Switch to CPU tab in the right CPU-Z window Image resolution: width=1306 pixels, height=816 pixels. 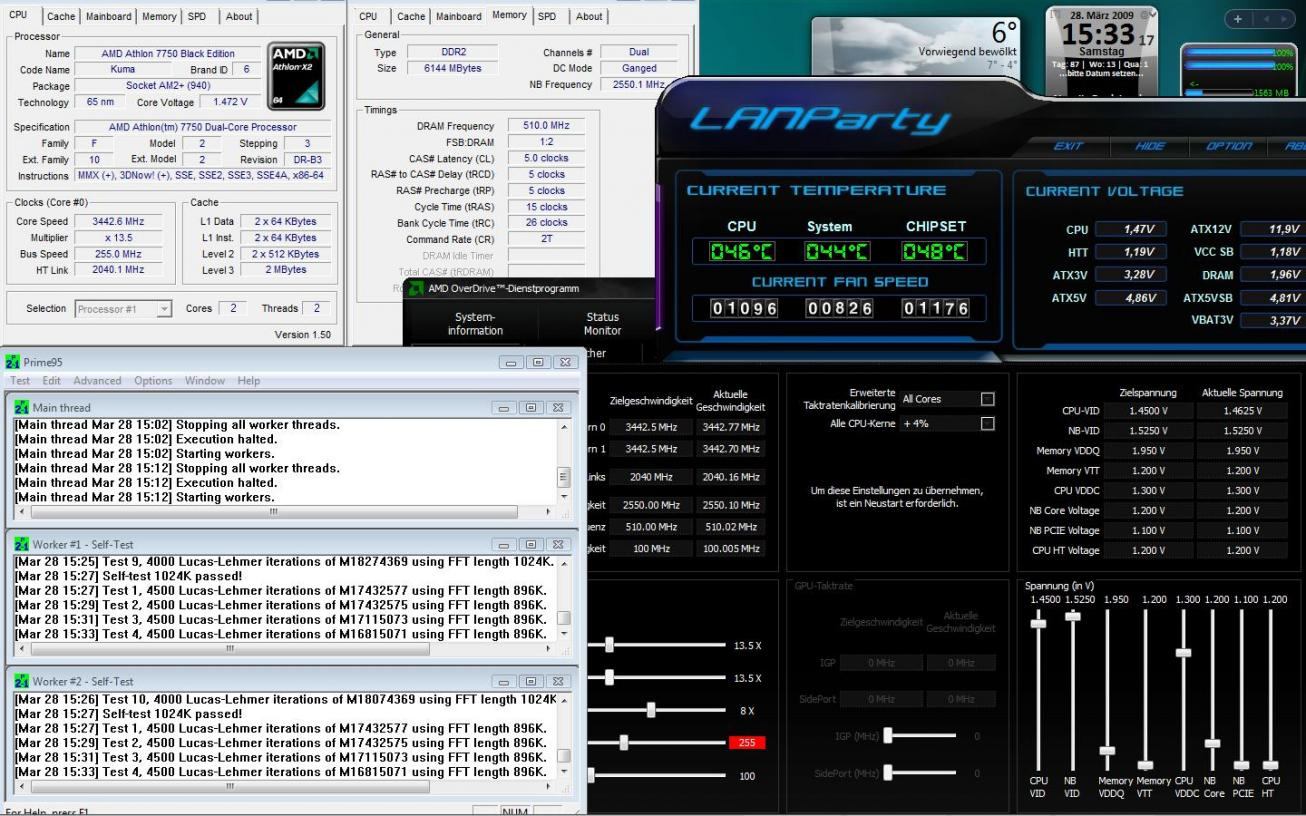click(368, 16)
